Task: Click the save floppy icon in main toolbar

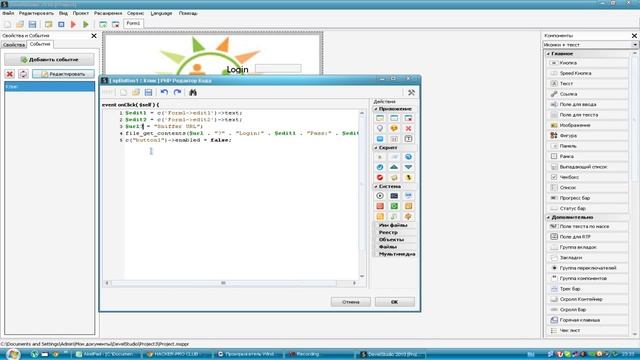Action: tap(32, 24)
